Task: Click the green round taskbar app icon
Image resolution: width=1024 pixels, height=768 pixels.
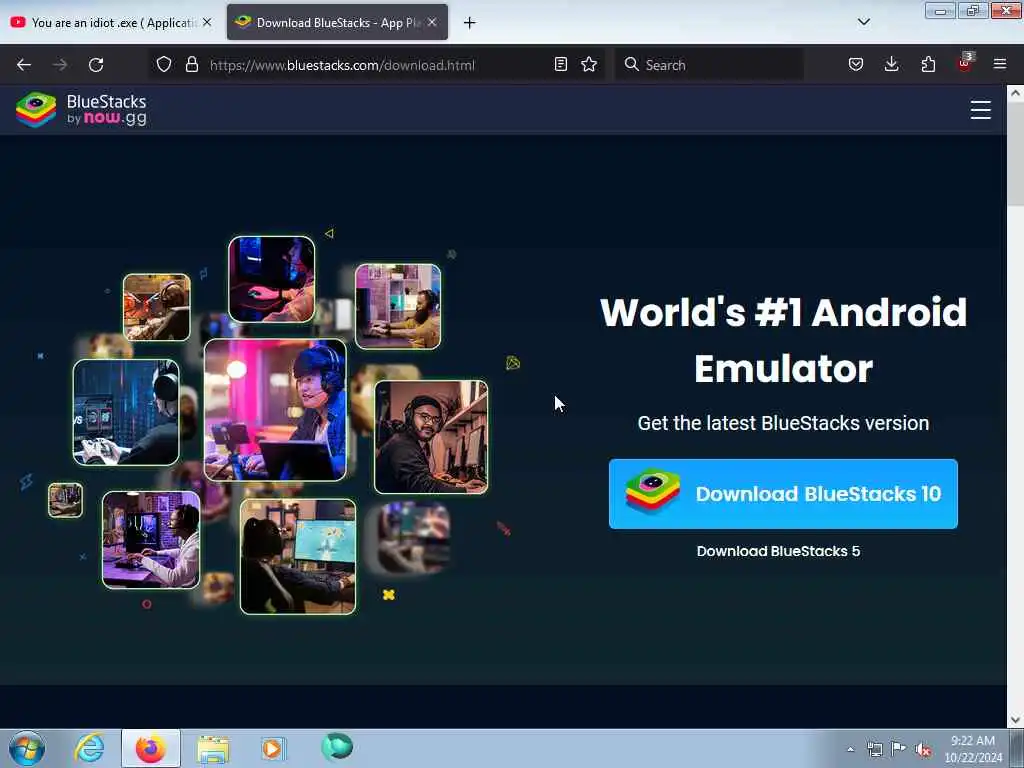Action: tap(337, 747)
